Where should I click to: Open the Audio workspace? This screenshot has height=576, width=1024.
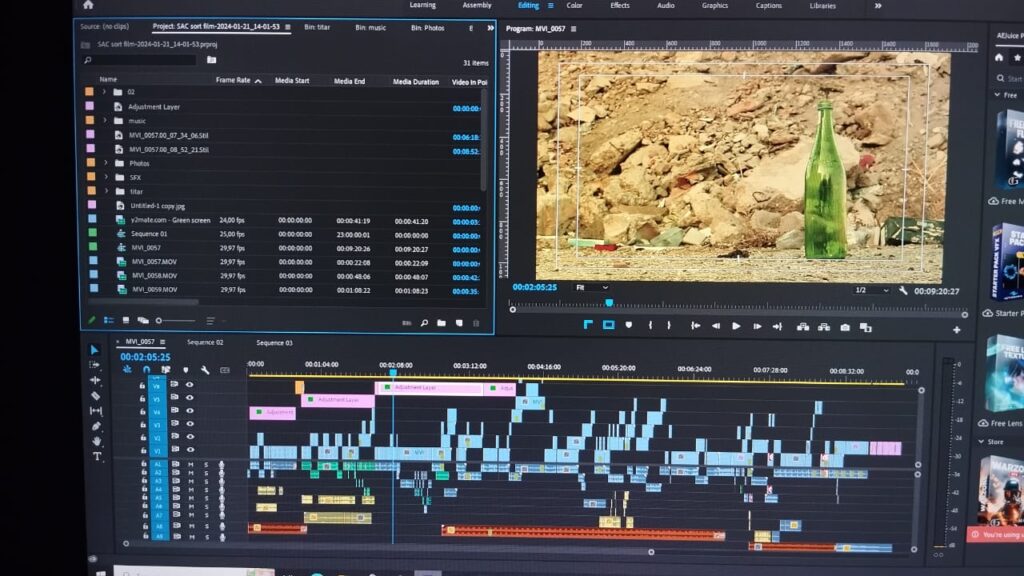(x=665, y=5)
